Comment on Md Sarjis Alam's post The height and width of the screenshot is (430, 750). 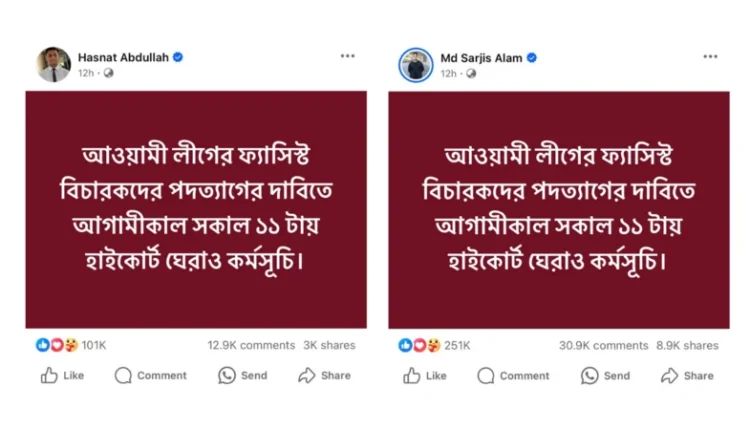click(x=514, y=376)
